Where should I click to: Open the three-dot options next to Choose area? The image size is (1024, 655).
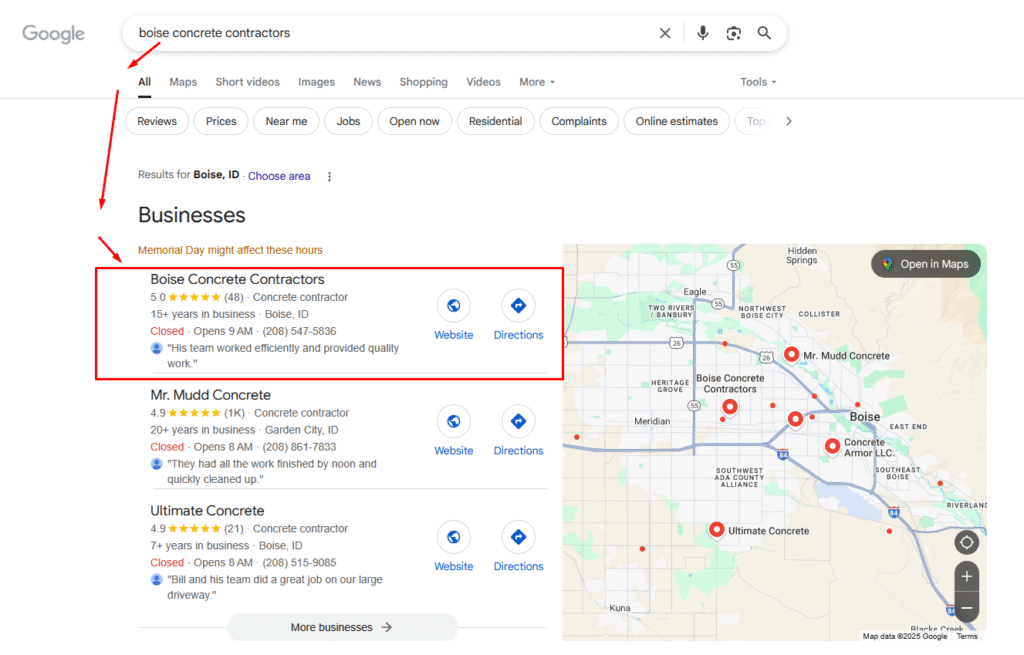(329, 176)
